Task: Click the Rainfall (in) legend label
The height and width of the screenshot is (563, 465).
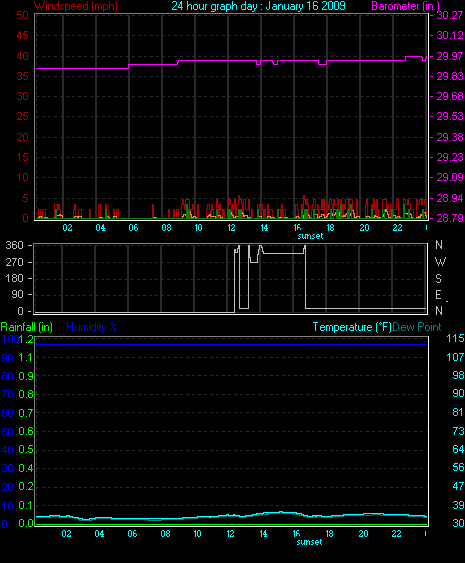Action: click(x=27, y=327)
